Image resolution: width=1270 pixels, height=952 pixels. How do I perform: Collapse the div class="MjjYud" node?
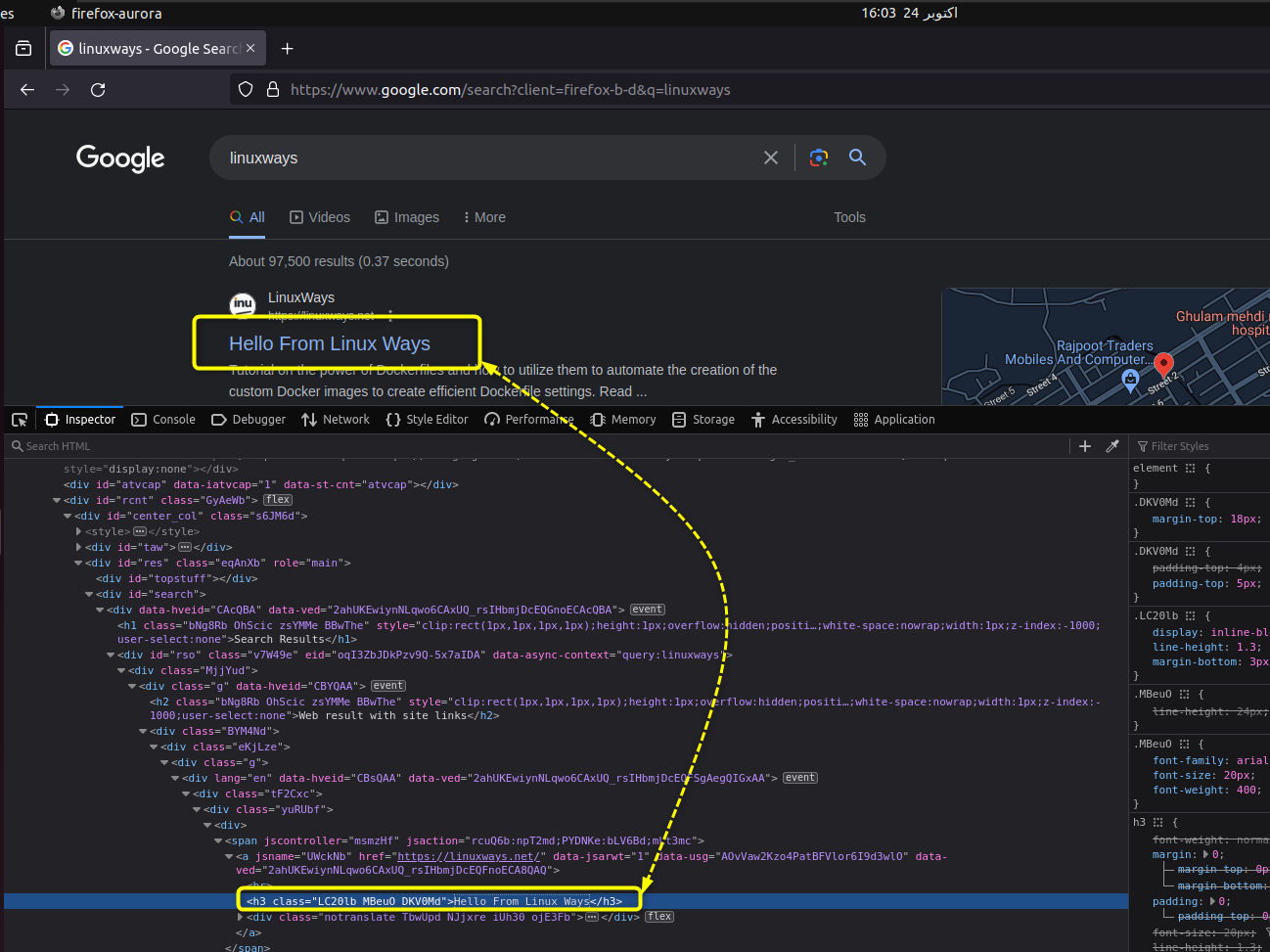click(121, 670)
